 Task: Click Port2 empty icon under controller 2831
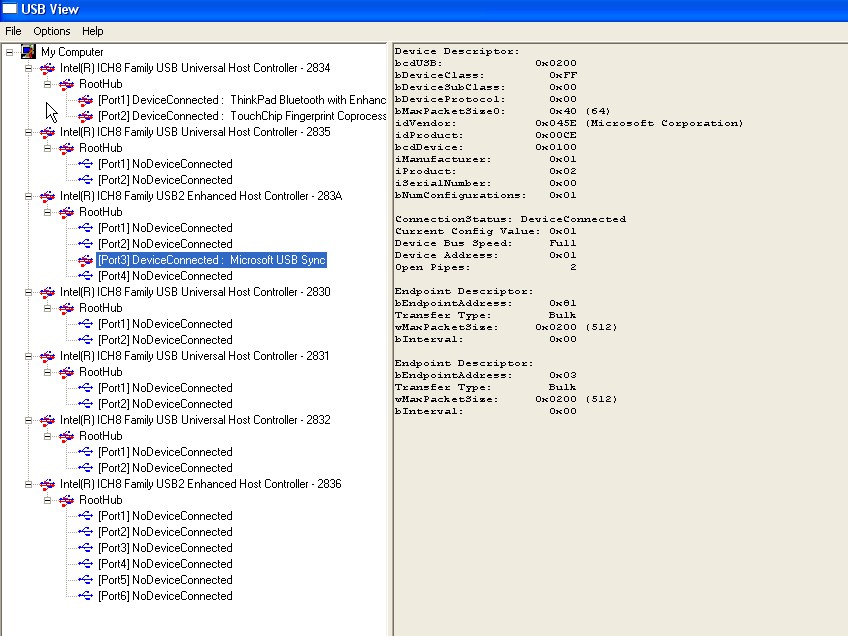pos(85,404)
